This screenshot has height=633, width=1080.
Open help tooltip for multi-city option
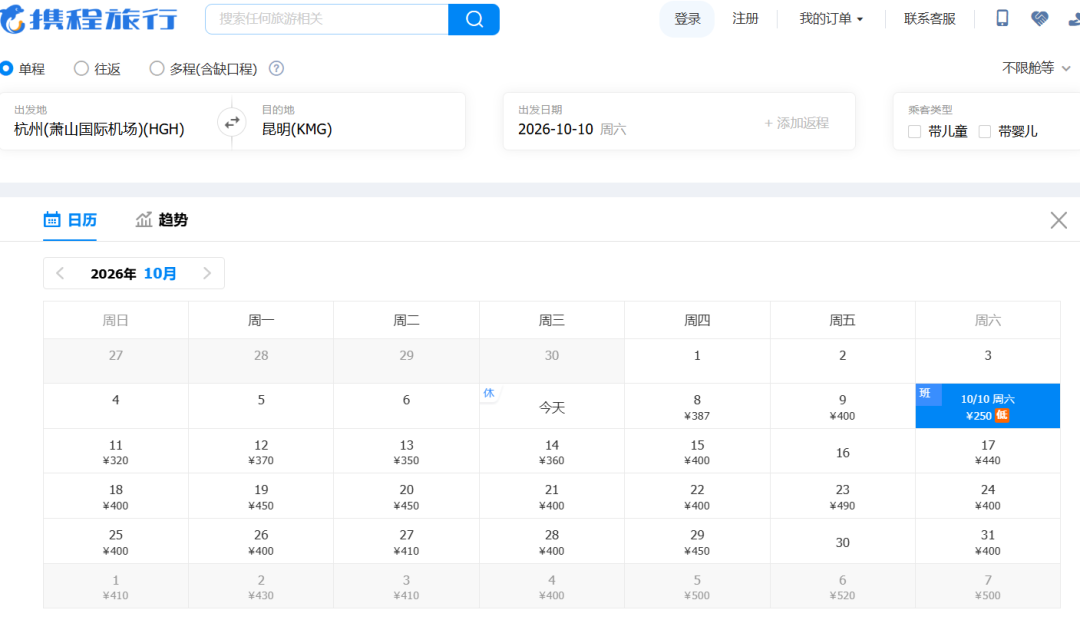click(276, 68)
